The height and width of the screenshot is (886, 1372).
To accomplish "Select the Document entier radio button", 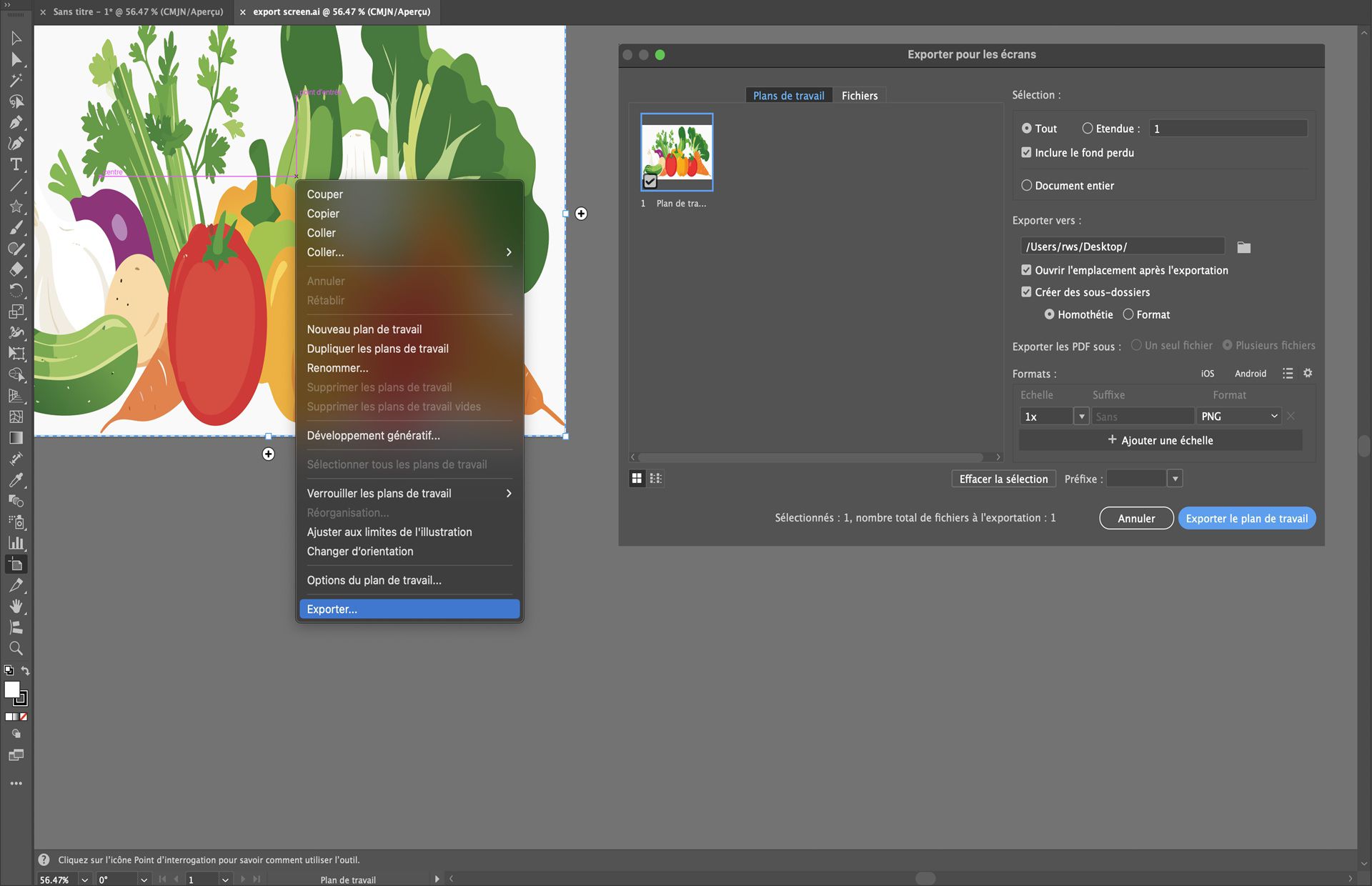I will [x=1027, y=185].
